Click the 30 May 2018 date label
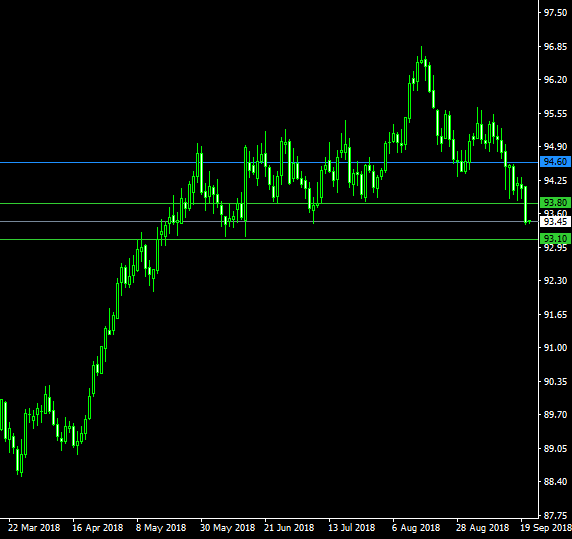Viewport: 572px width, 539px height. 227,528
